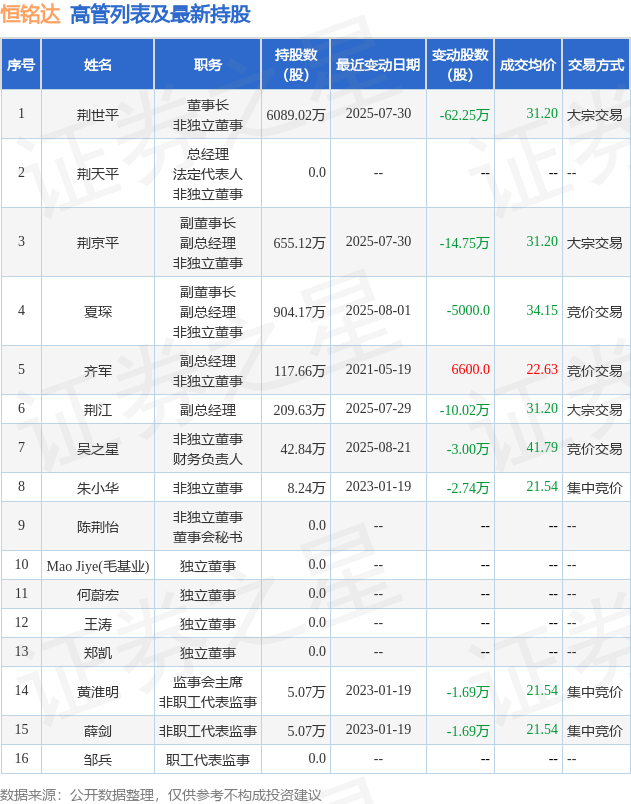Click the change amount -62.25万

pyautogui.click(x=464, y=115)
